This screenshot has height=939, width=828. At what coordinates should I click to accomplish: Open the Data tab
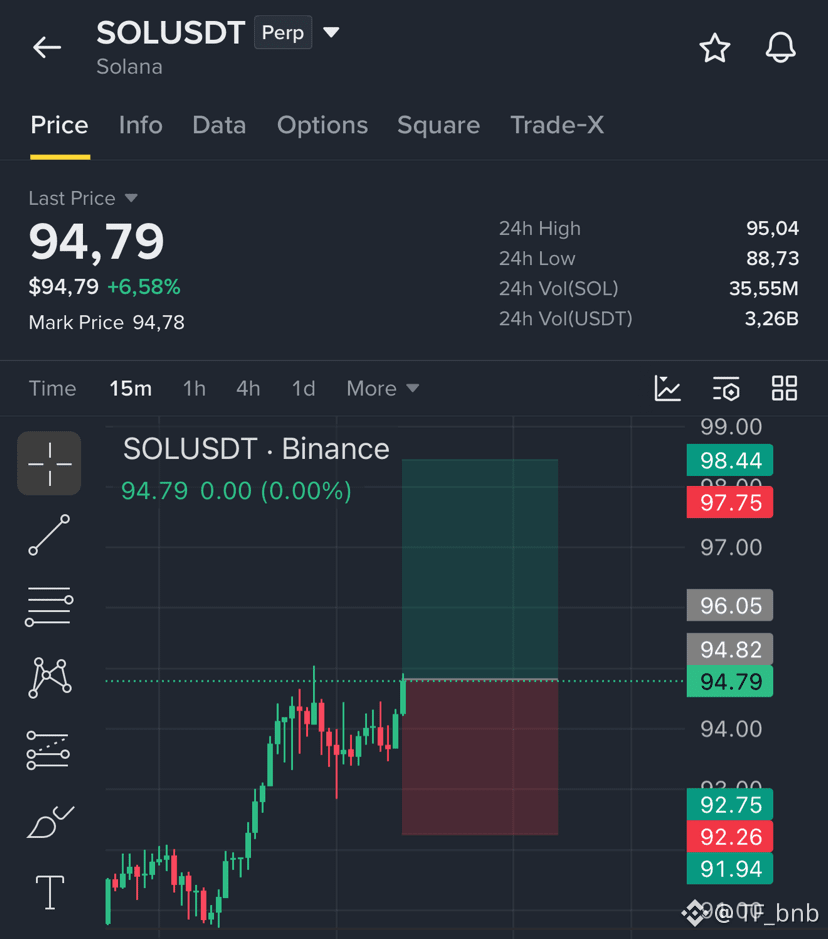[x=219, y=125]
